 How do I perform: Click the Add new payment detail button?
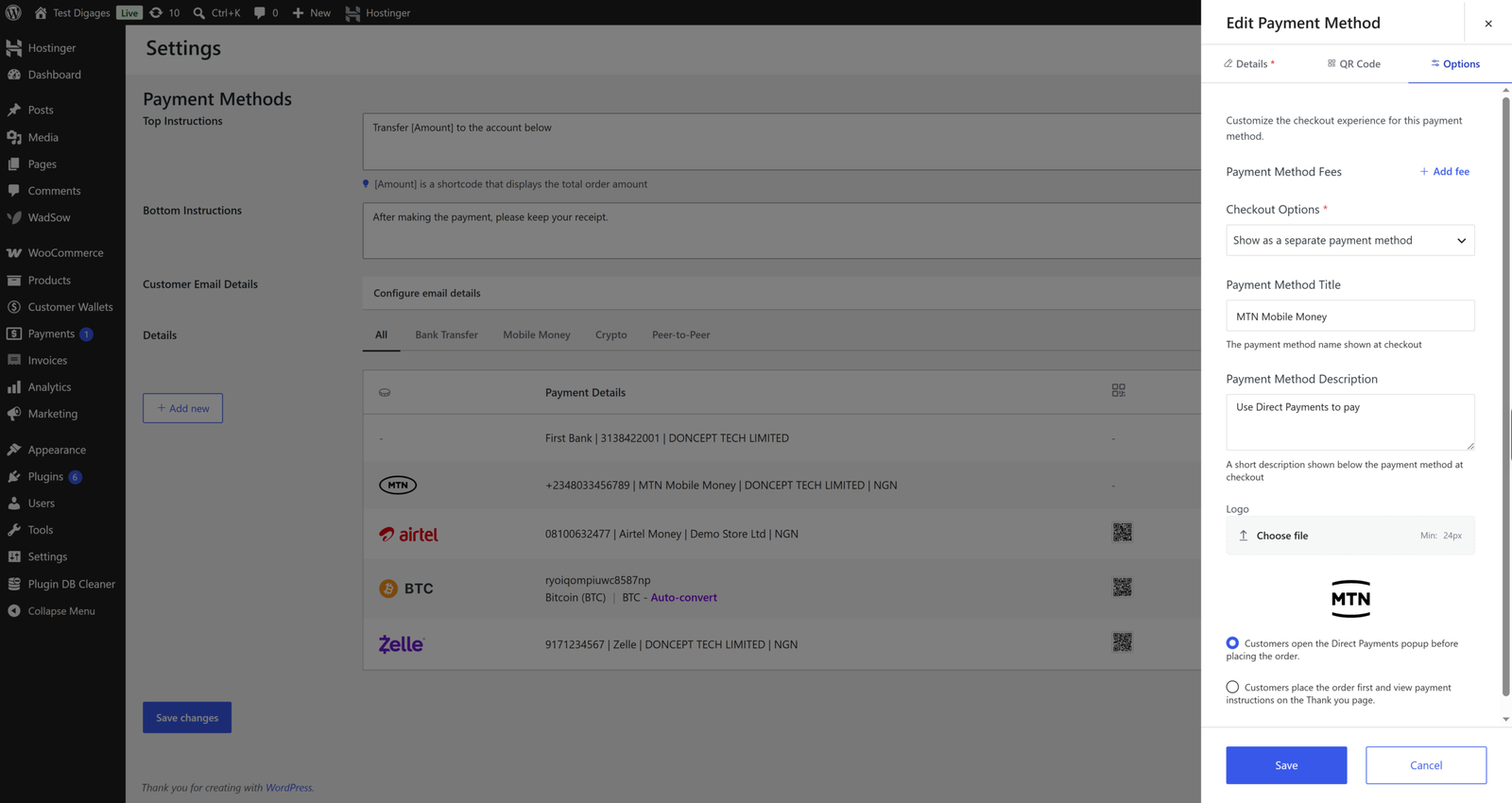click(182, 408)
